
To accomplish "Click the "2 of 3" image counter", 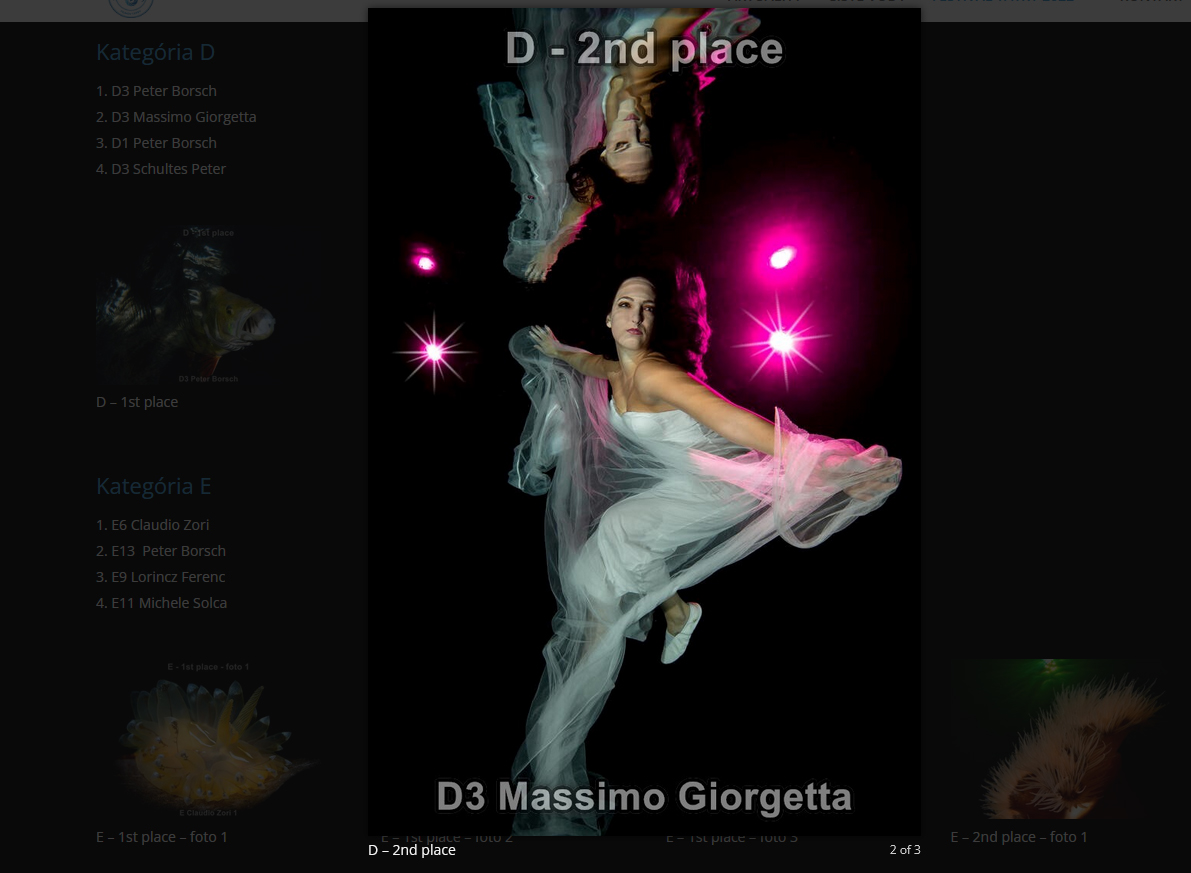I will (905, 849).
